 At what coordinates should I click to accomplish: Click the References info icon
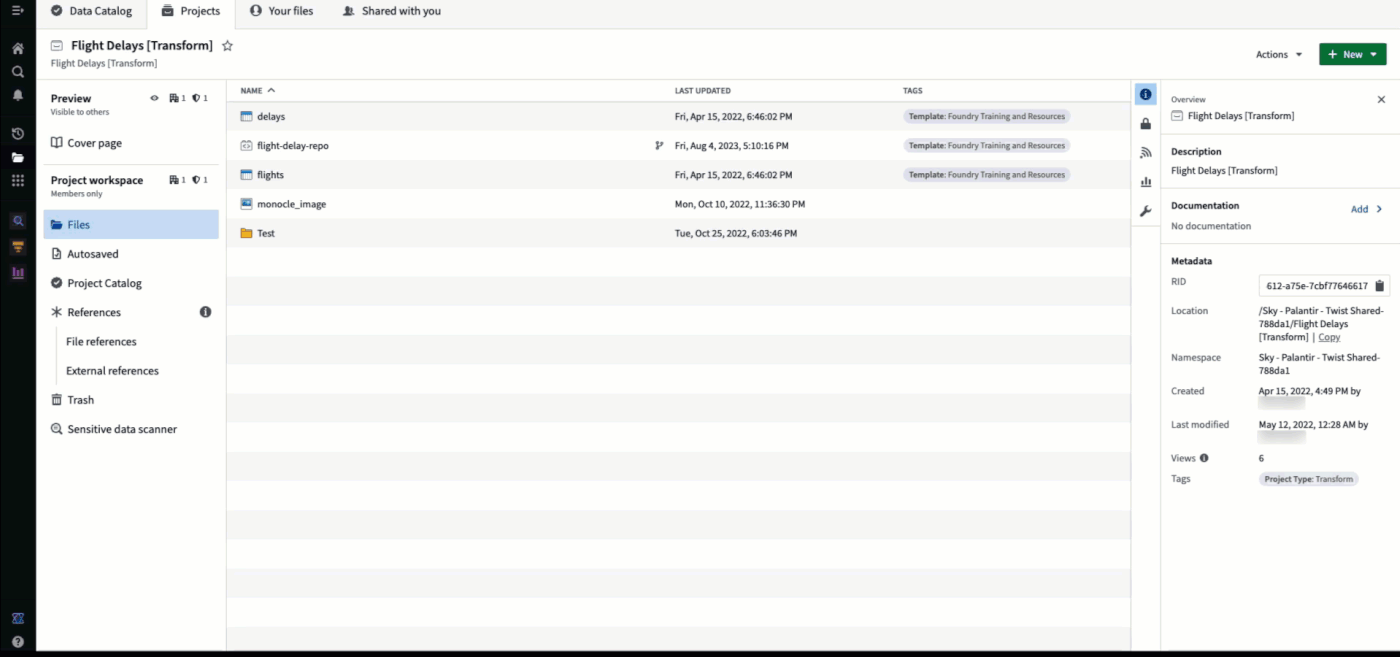coord(205,312)
